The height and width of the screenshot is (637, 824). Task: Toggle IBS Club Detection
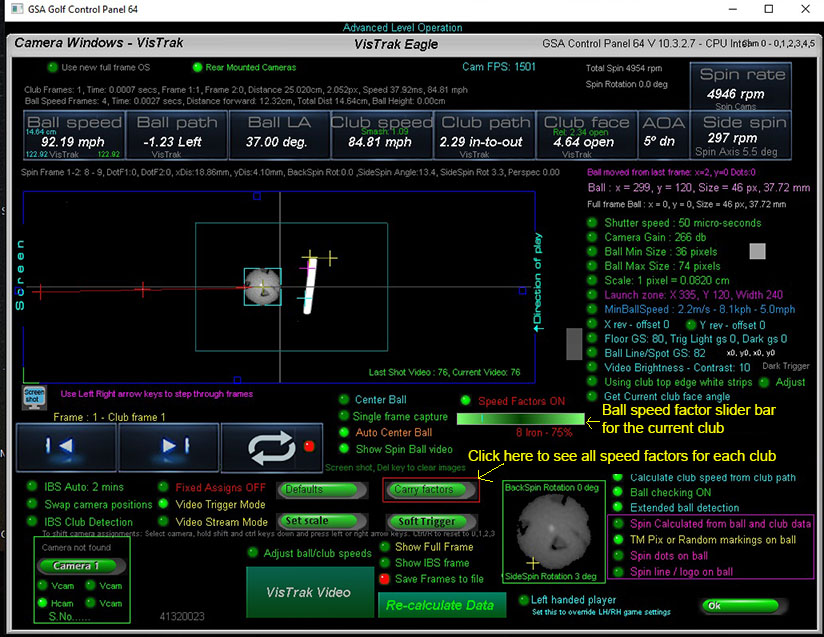coord(33,521)
